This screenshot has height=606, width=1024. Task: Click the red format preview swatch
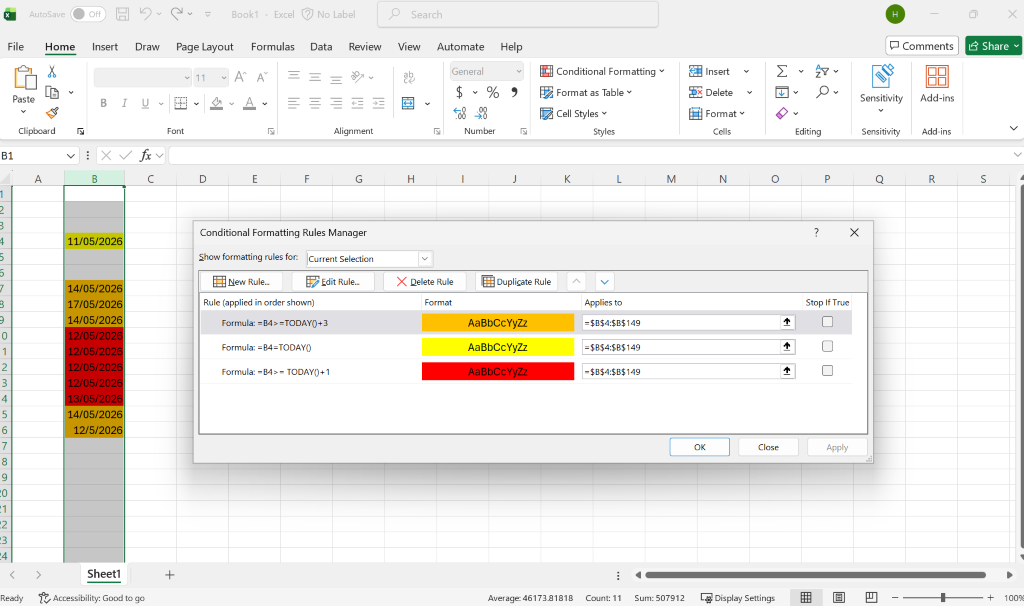pos(498,372)
